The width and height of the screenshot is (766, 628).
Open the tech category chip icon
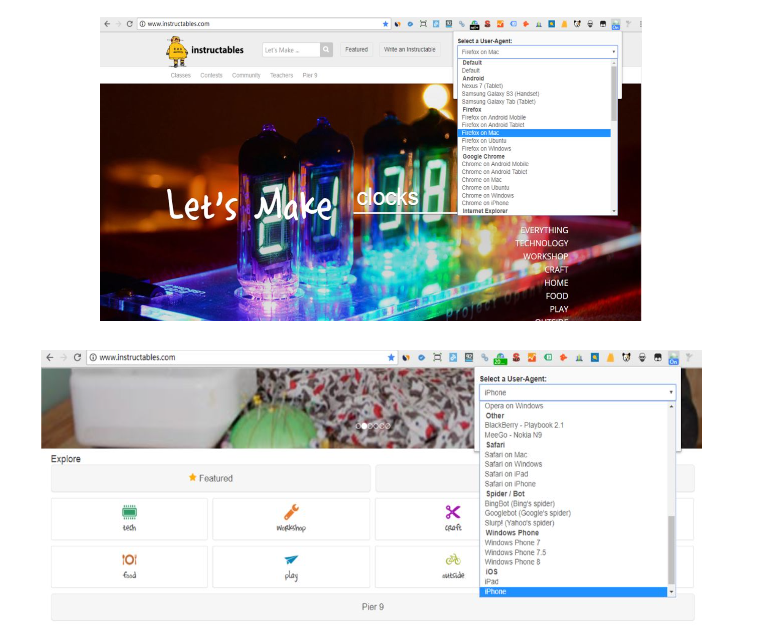129,512
